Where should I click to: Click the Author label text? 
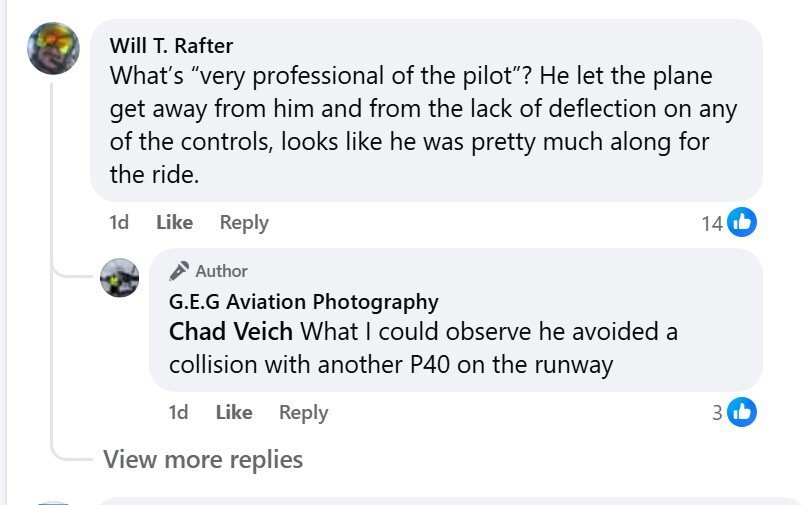(x=222, y=271)
